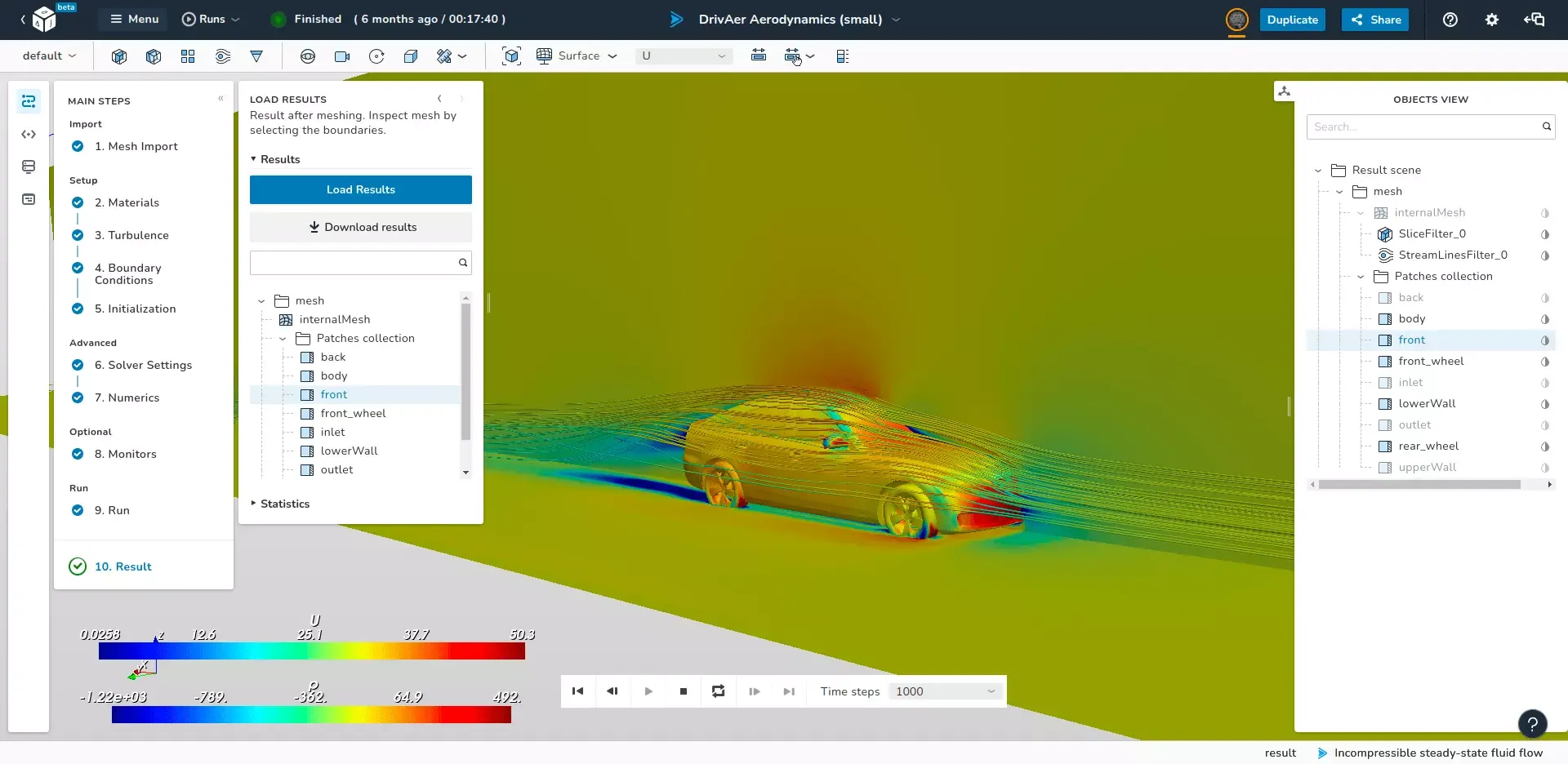Toggle visibility of rear_wheel patch
1568x764 pixels.
(x=1544, y=446)
